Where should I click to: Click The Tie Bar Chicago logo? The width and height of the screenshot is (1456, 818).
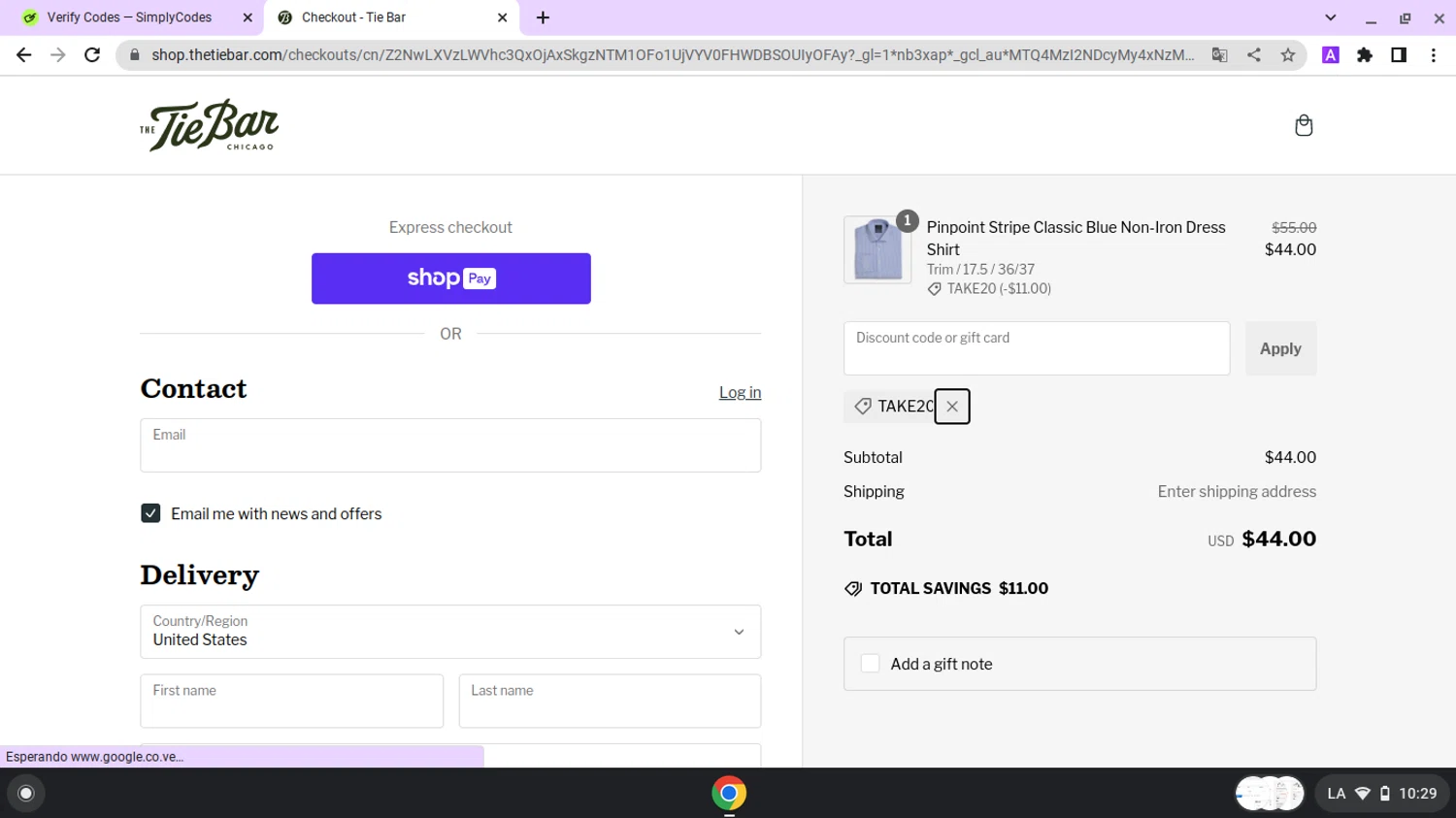click(x=209, y=125)
